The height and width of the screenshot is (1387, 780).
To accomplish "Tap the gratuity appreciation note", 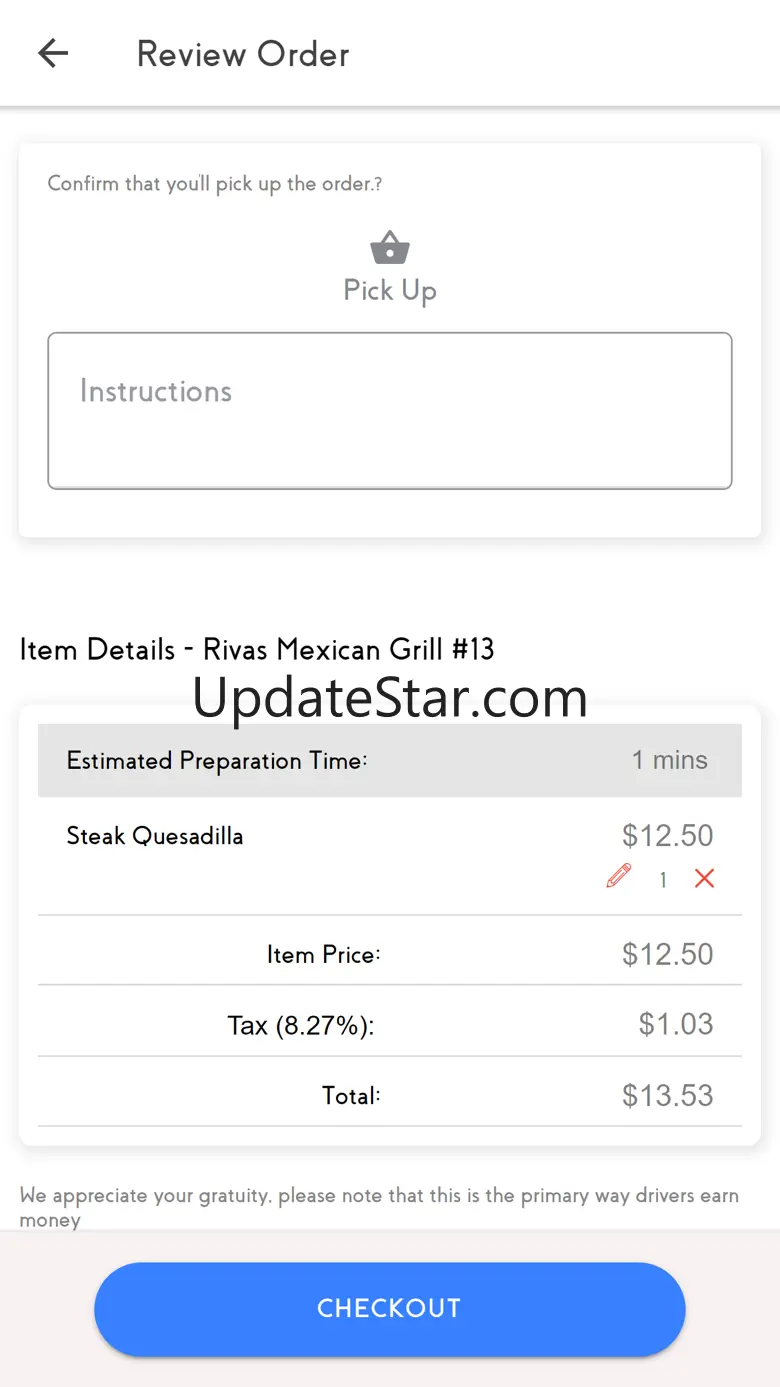I will click(x=379, y=1207).
